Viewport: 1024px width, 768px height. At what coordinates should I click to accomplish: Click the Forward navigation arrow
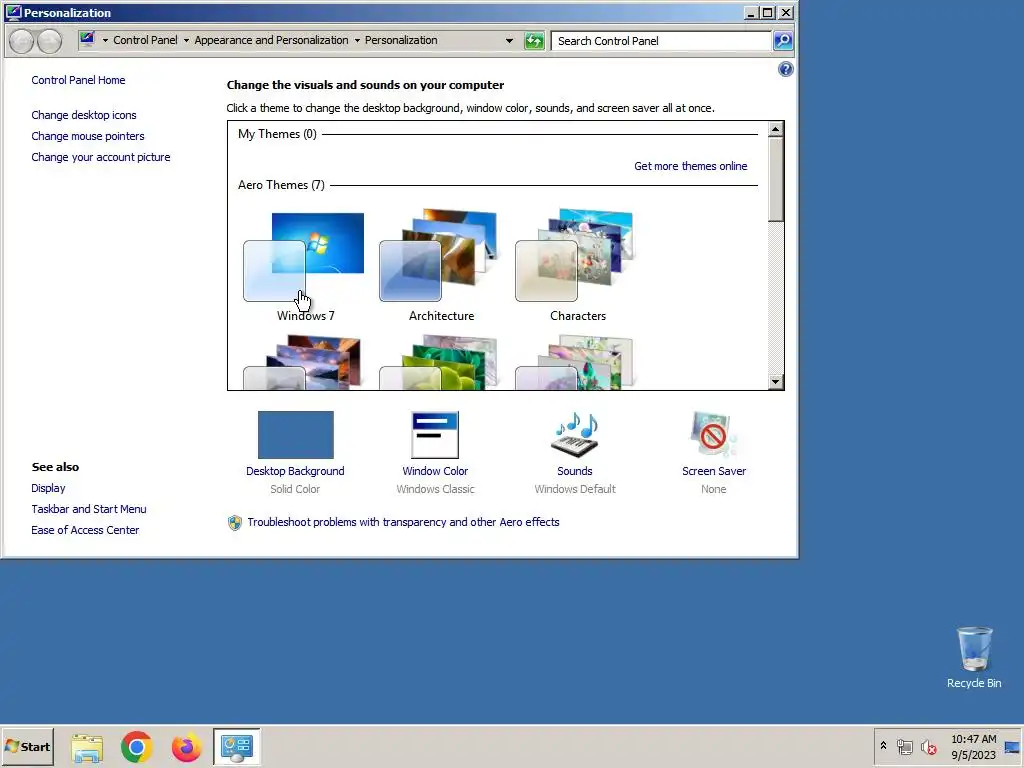[x=50, y=41]
